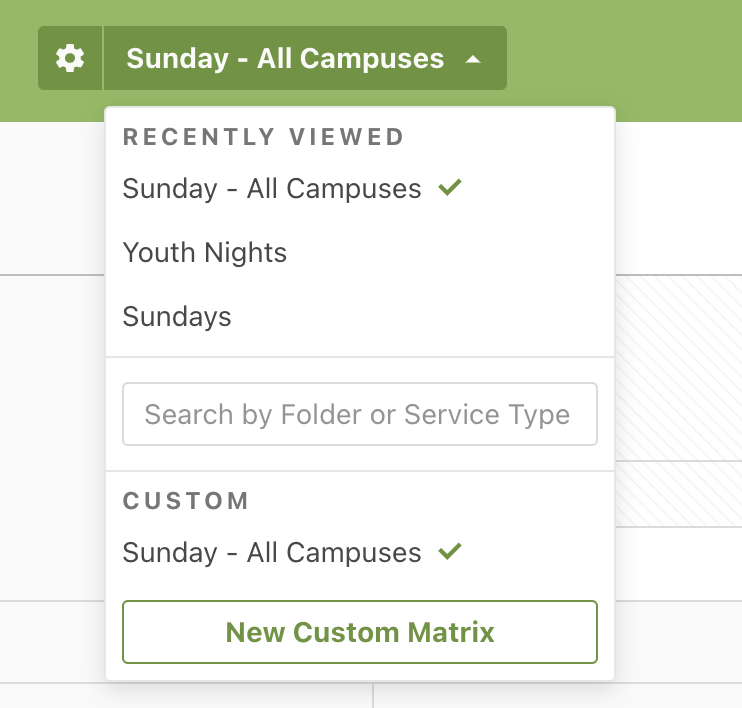Click the "Sunday - All Campuses" header dropdown label
The width and height of the screenshot is (742, 708).
tap(285, 58)
